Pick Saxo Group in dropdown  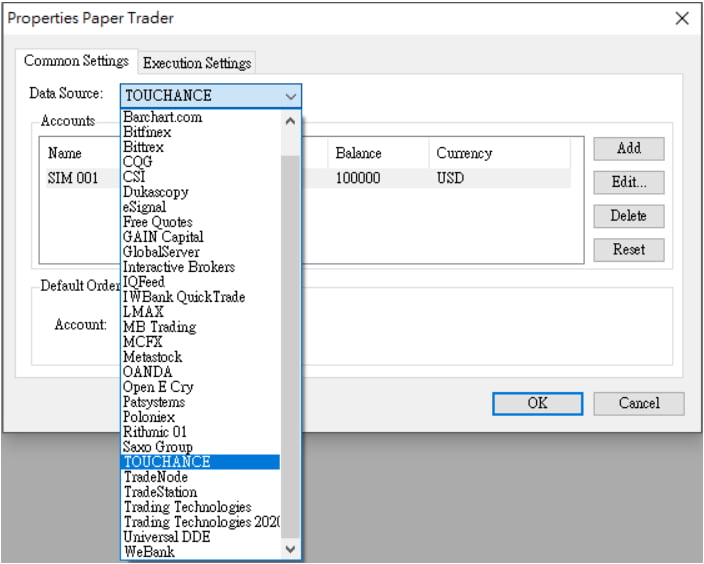[x=201, y=447]
